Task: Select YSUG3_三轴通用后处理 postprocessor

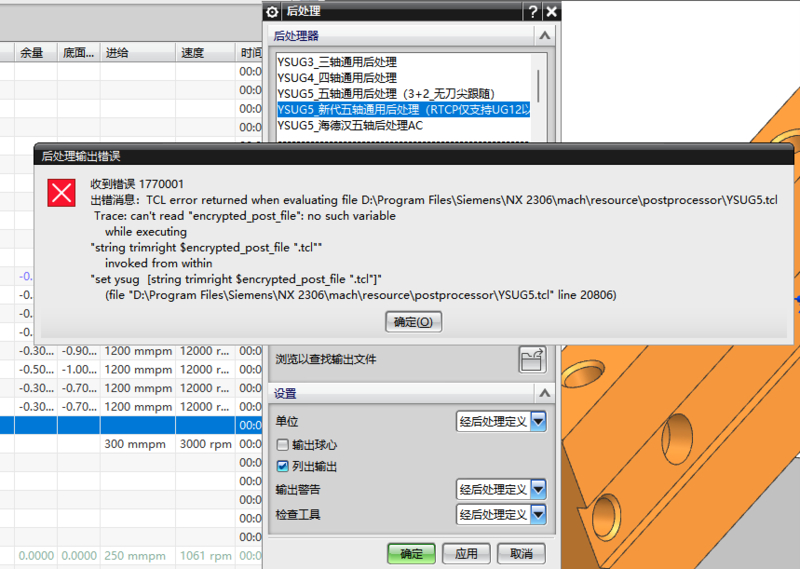Action: [337, 62]
